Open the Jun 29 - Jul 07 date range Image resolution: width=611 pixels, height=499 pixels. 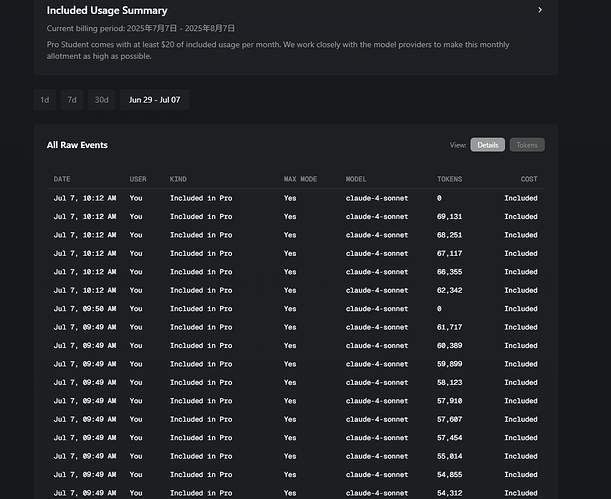155,100
